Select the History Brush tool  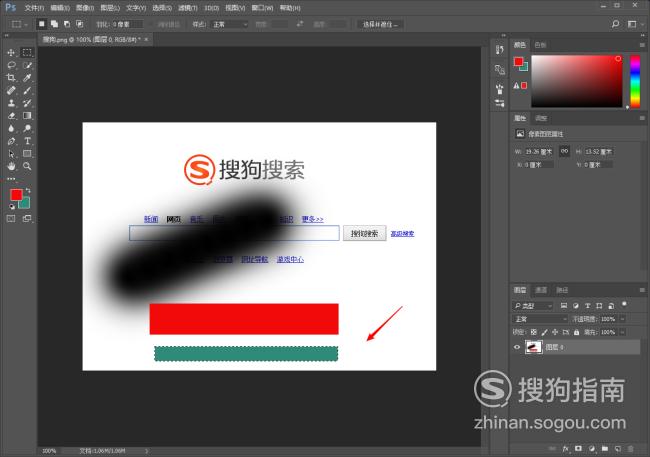[27, 103]
